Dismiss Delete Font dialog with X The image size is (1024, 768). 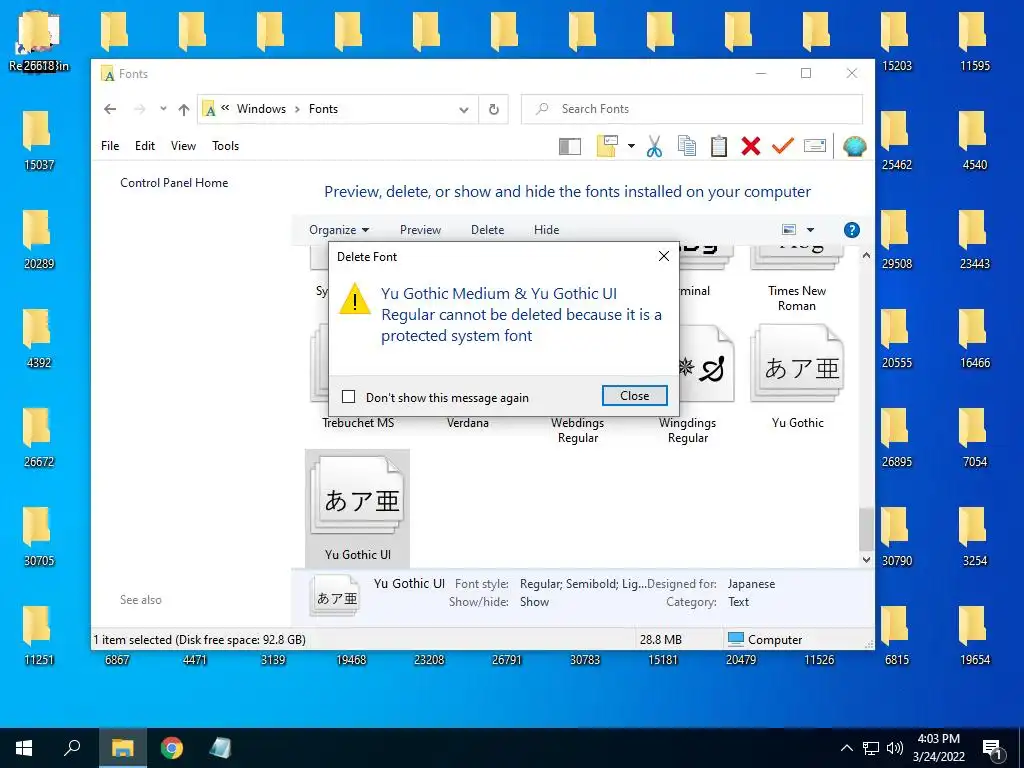pos(664,256)
